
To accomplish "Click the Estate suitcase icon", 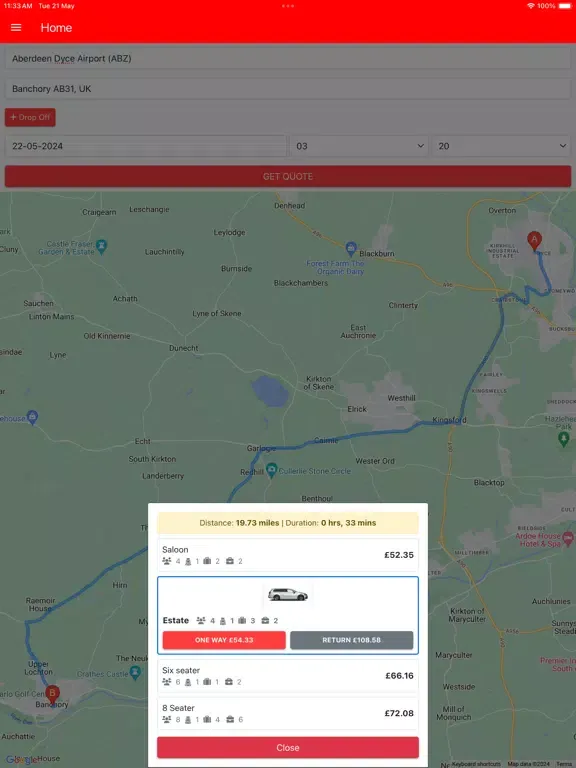I will (242, 621).
